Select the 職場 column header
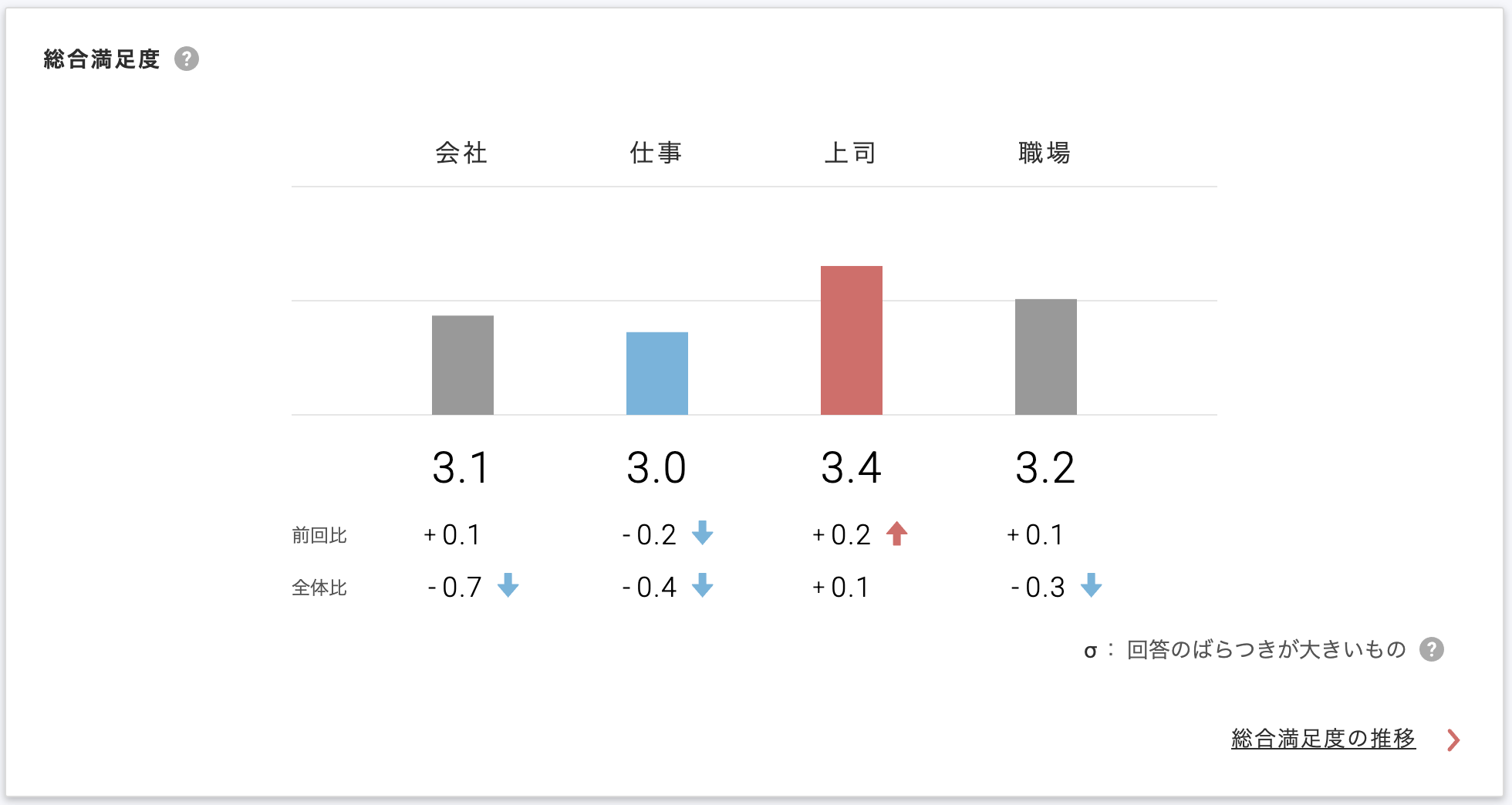Screen dimensions: 1512x805 (x=1045, y=153)
